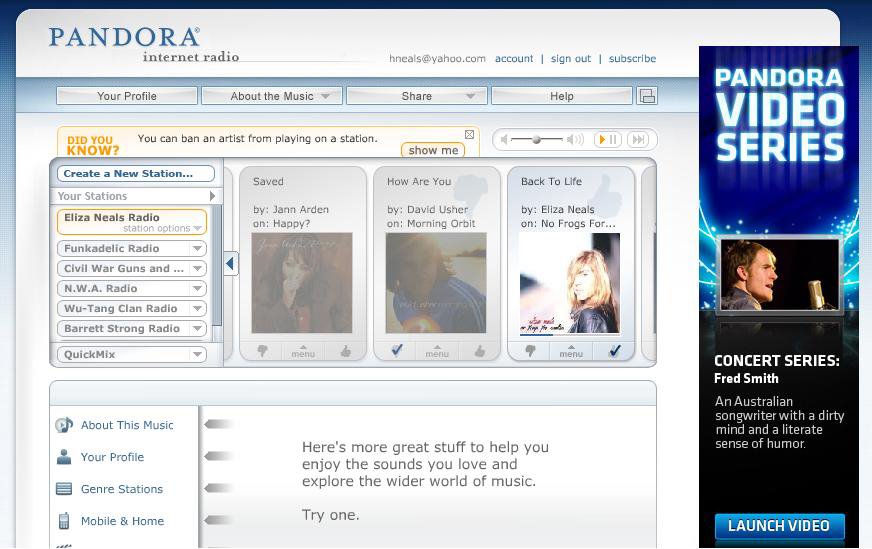
Task: Click the artist name David Usher
Action: [x=437, y=210]
